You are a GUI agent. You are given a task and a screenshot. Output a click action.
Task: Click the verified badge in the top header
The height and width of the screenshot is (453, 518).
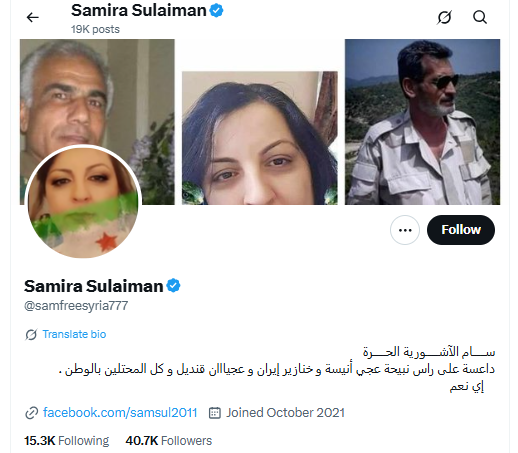pos(216,10)
